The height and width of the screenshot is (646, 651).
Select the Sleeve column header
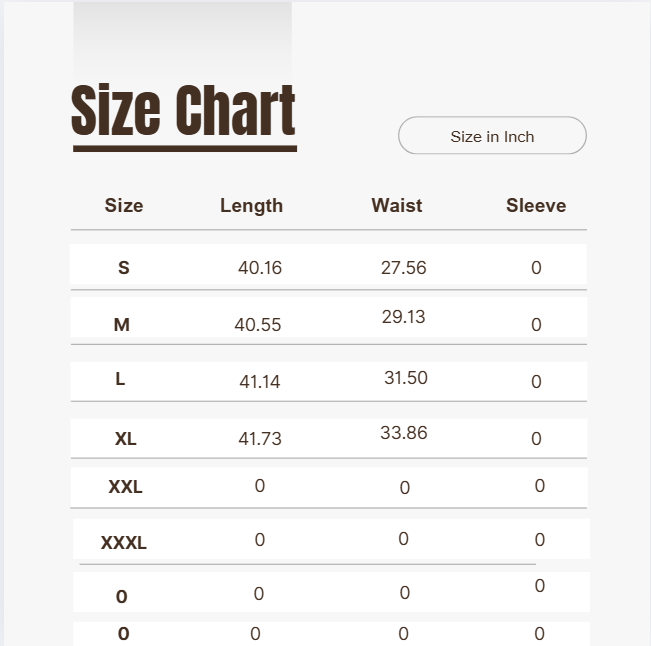point(536,206)
